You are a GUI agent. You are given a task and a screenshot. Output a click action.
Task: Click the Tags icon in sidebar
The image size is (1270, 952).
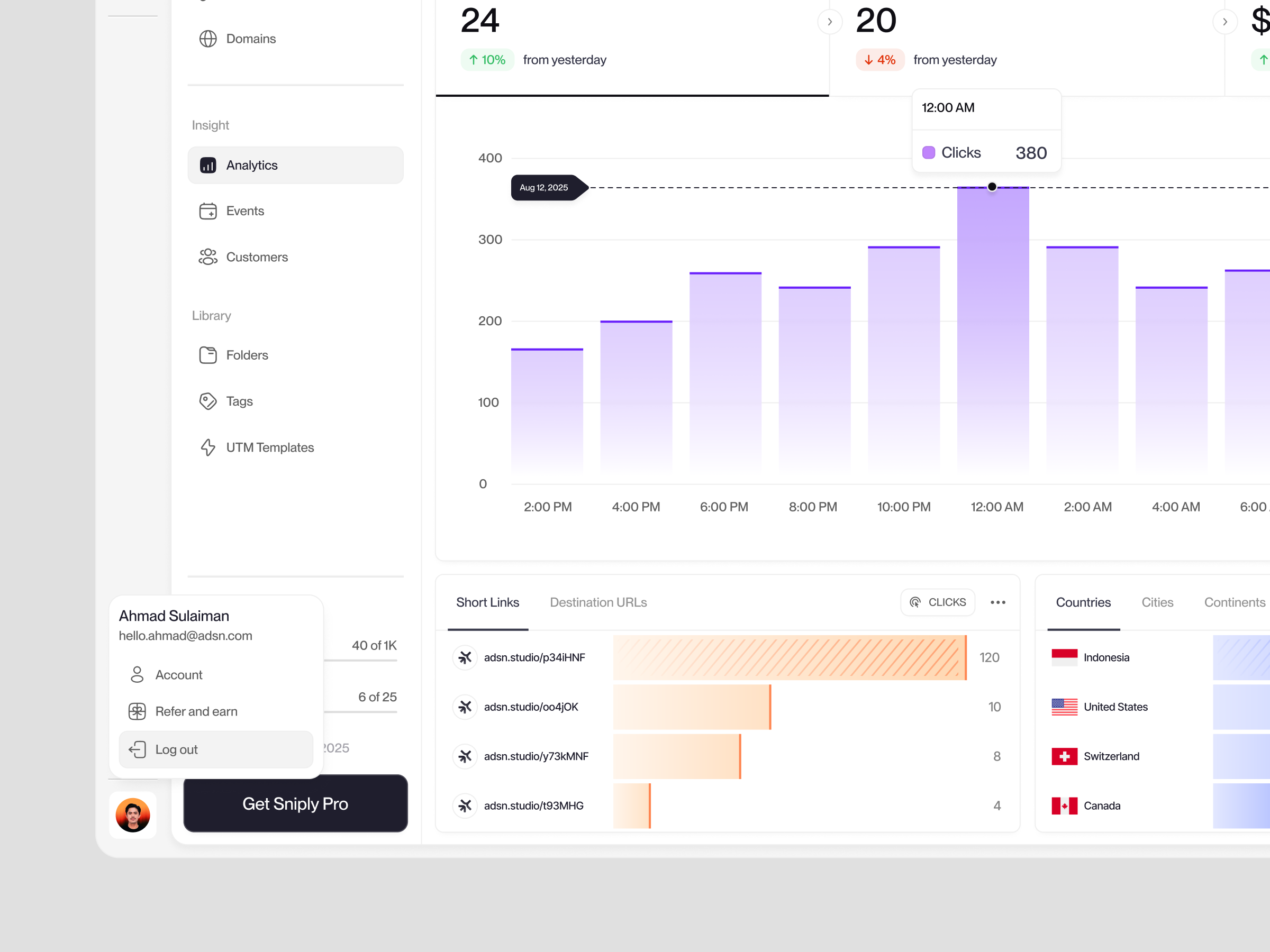pyautogui.click(x=208, y=400)
